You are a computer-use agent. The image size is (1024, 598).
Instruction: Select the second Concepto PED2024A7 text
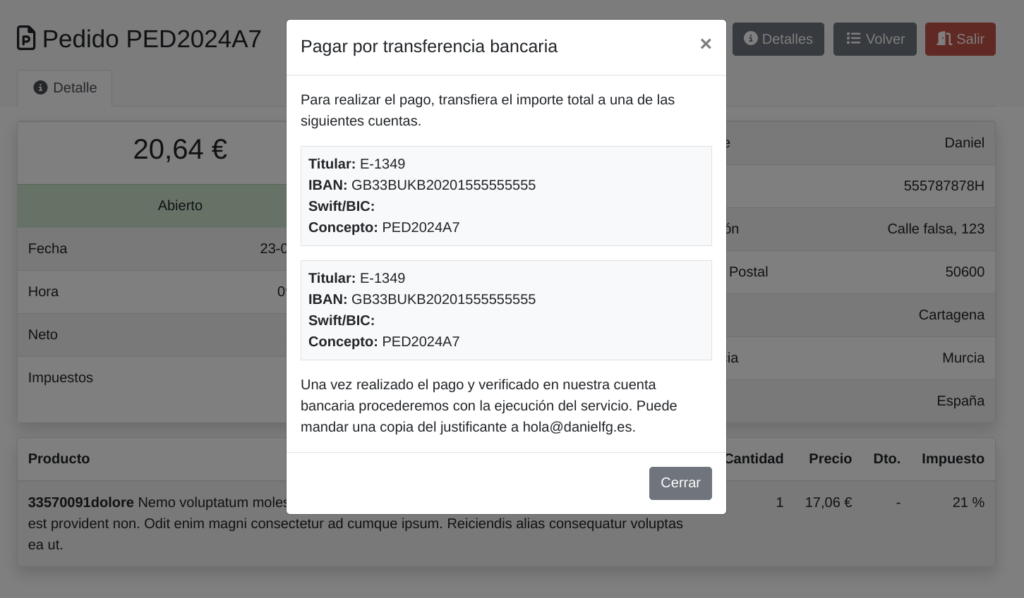[x=421, y=342]
